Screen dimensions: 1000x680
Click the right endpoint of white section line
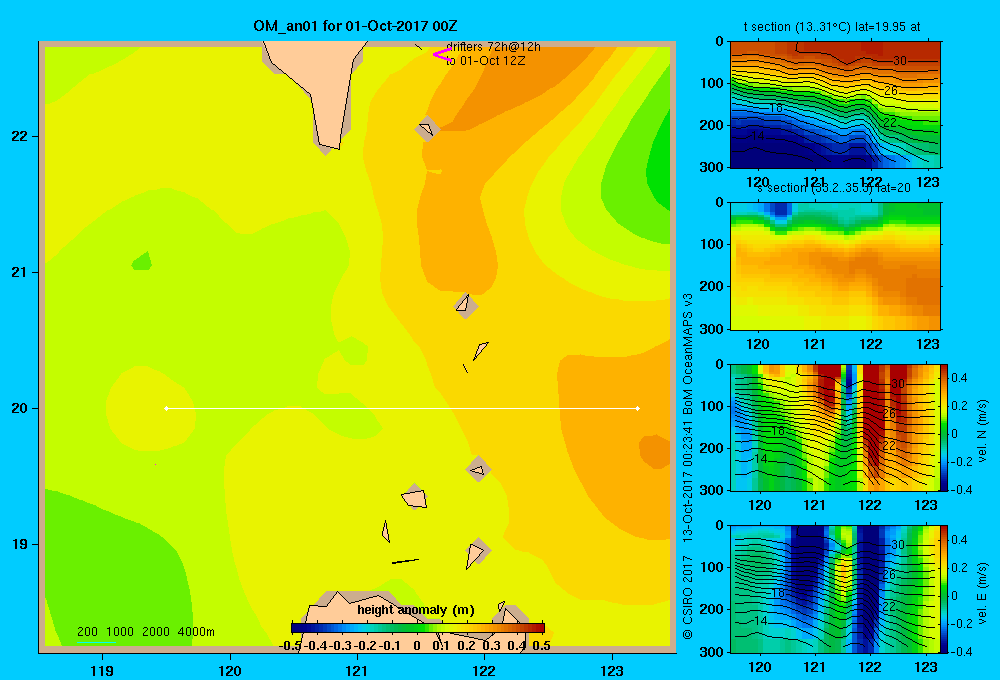(x=638, y=408)
